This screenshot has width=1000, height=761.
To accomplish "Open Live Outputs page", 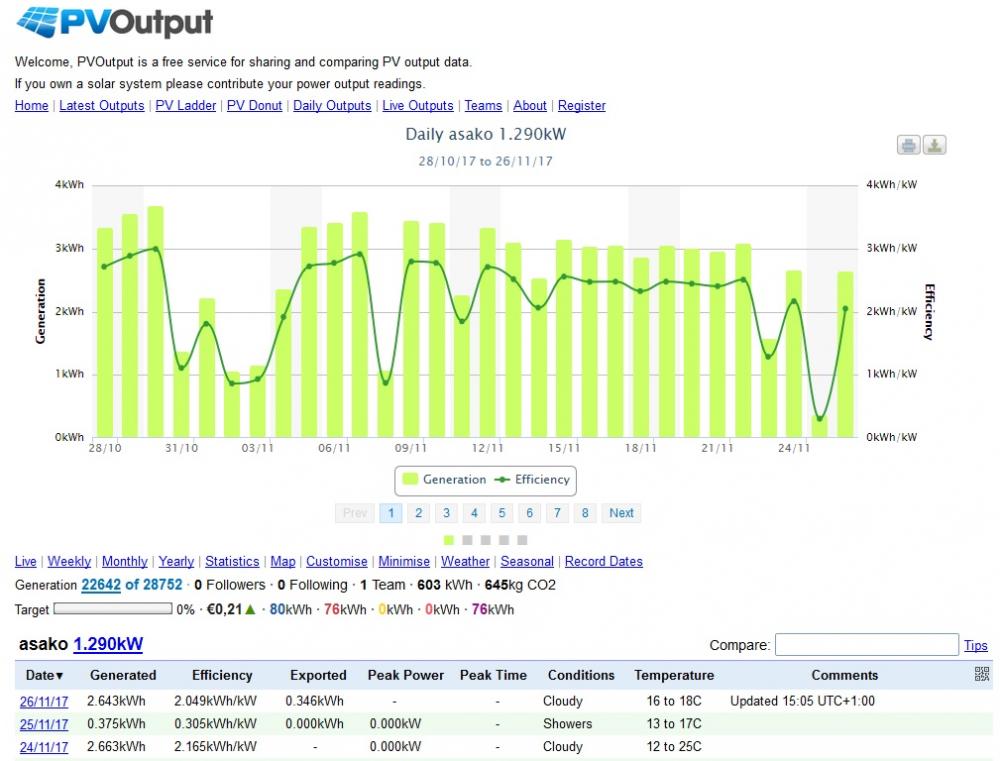I will [418, 105].
